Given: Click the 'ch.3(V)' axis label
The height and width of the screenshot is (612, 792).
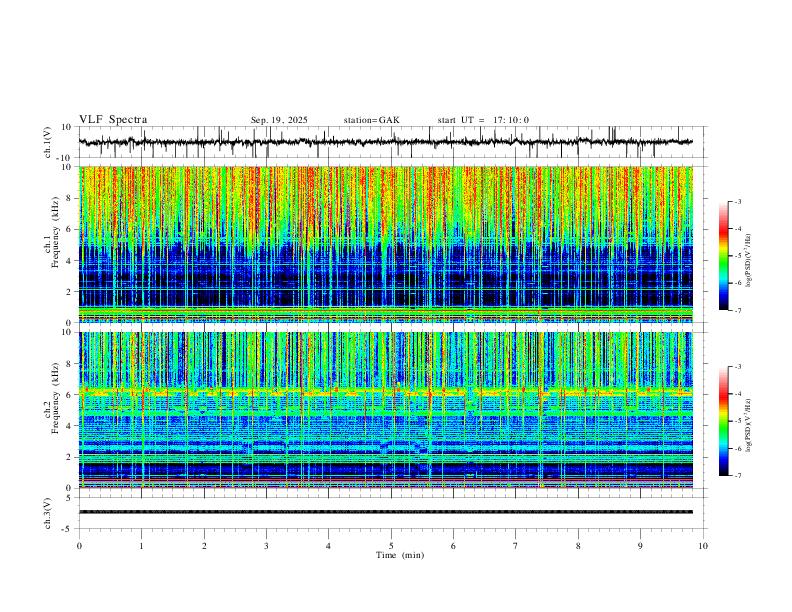Looking at the screenshot, I should pos(48,513).
